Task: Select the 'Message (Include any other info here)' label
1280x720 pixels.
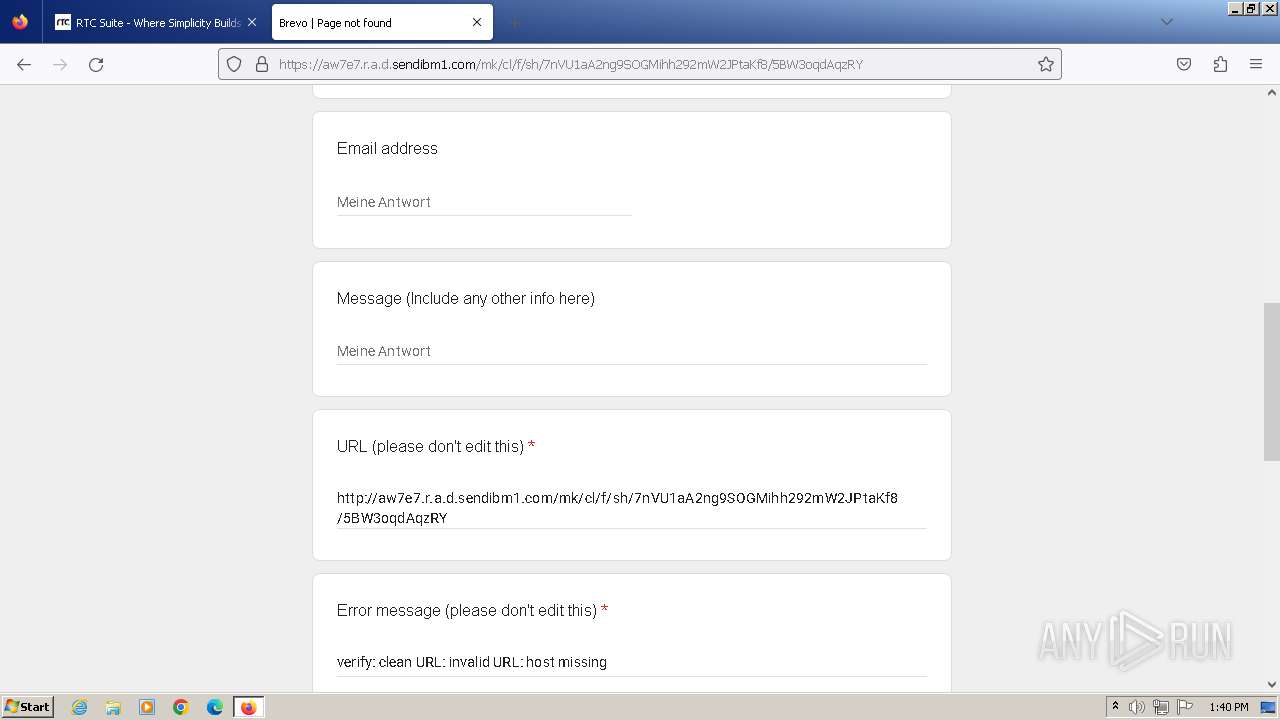Action: 466,298
